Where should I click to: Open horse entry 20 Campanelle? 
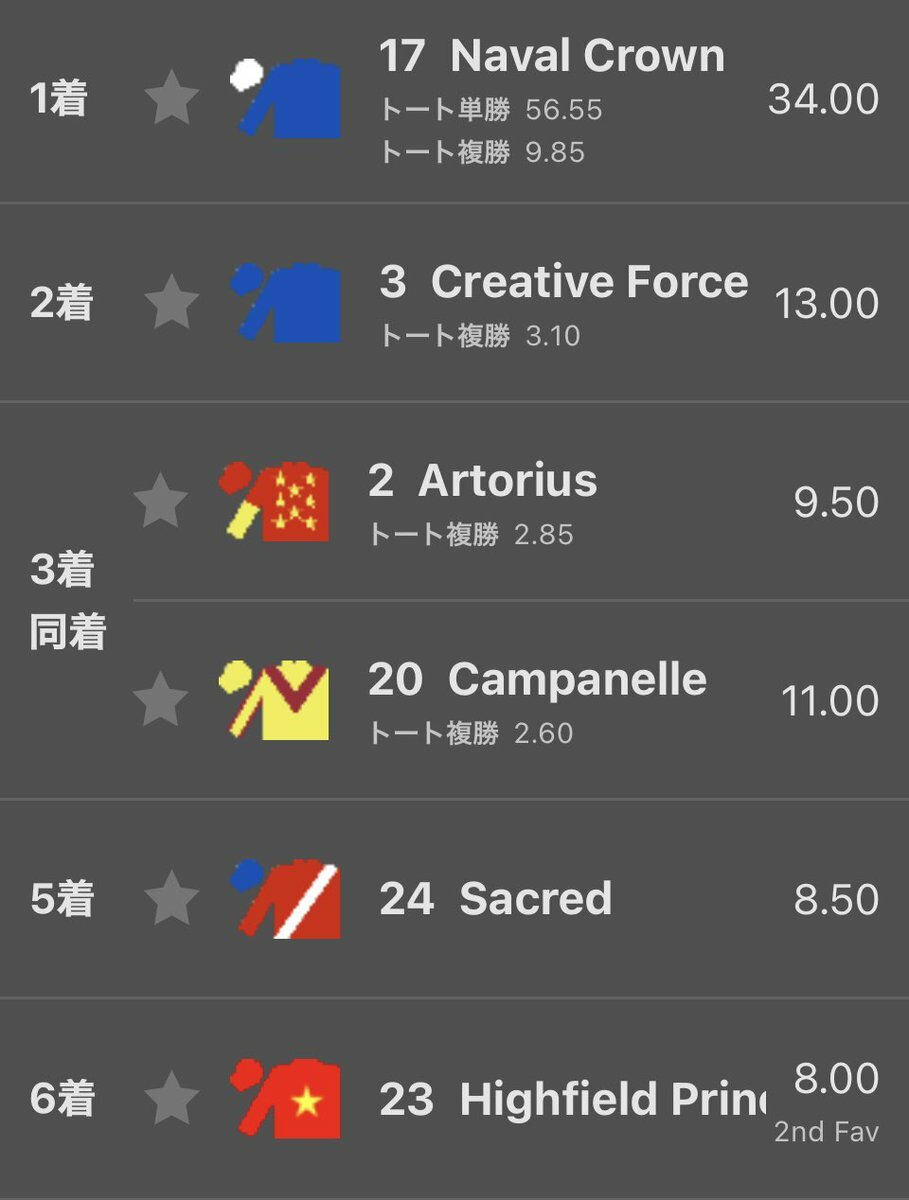538,680
